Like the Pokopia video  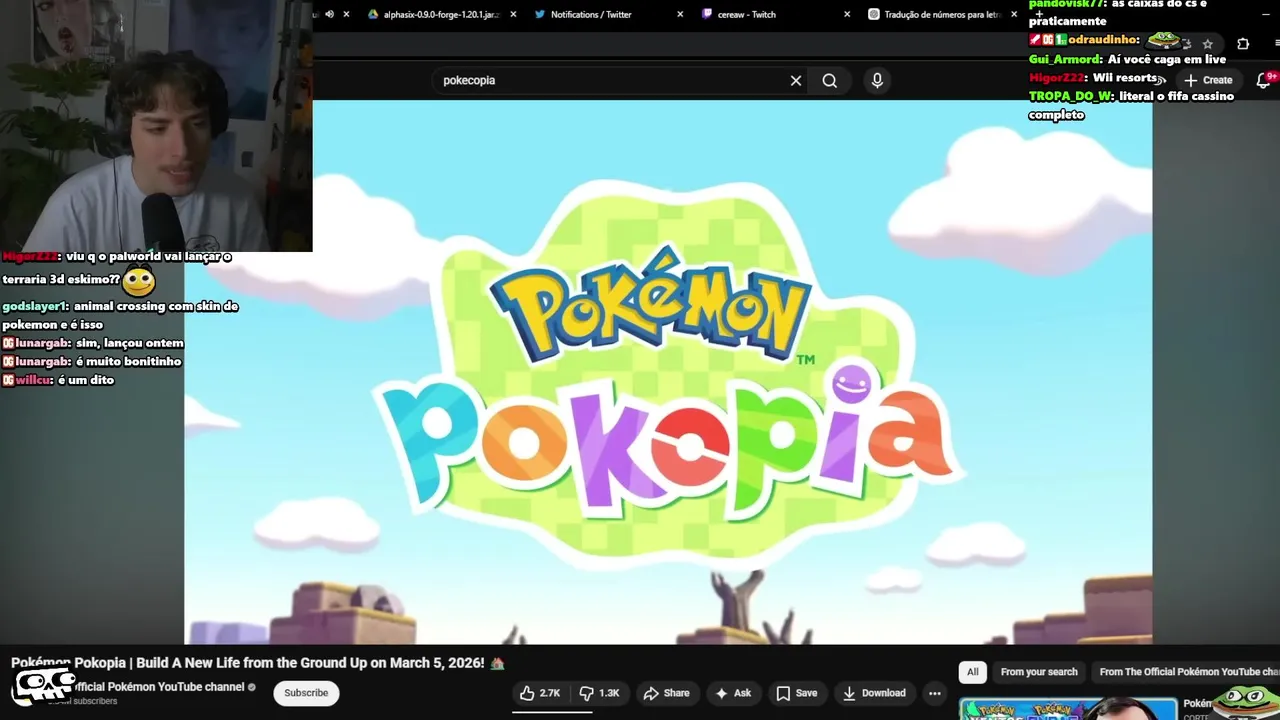540,693
